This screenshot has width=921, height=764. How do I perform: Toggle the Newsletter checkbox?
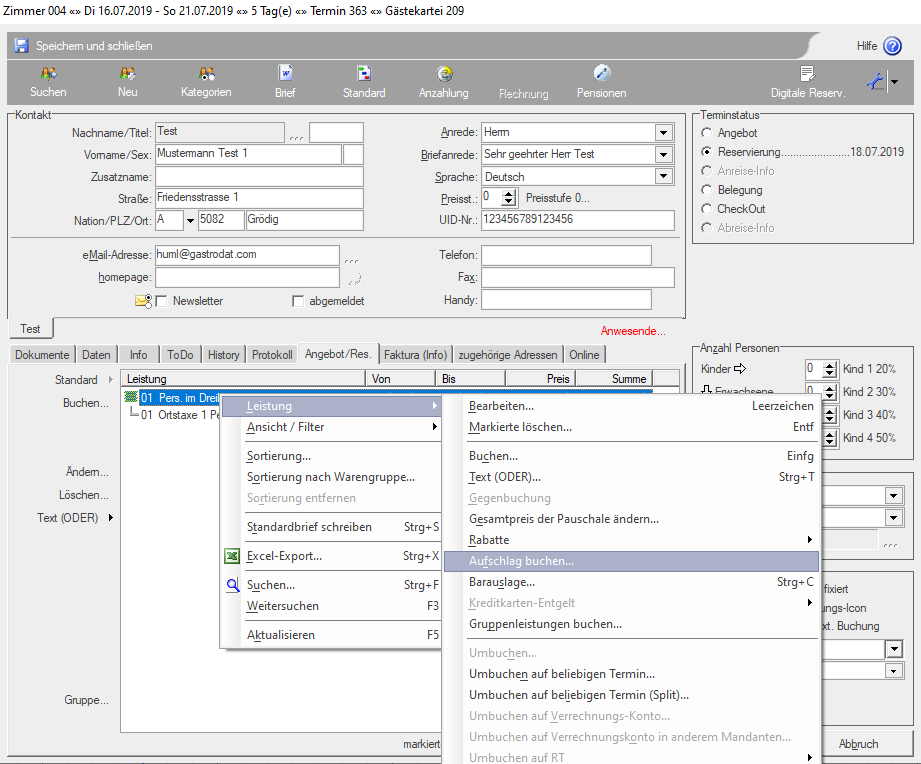coord(162,301)
